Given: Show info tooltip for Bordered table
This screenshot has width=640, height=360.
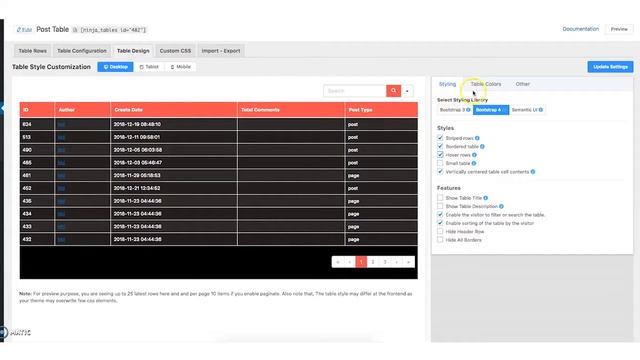Looking at the screenshot, I should pos(482,147).
